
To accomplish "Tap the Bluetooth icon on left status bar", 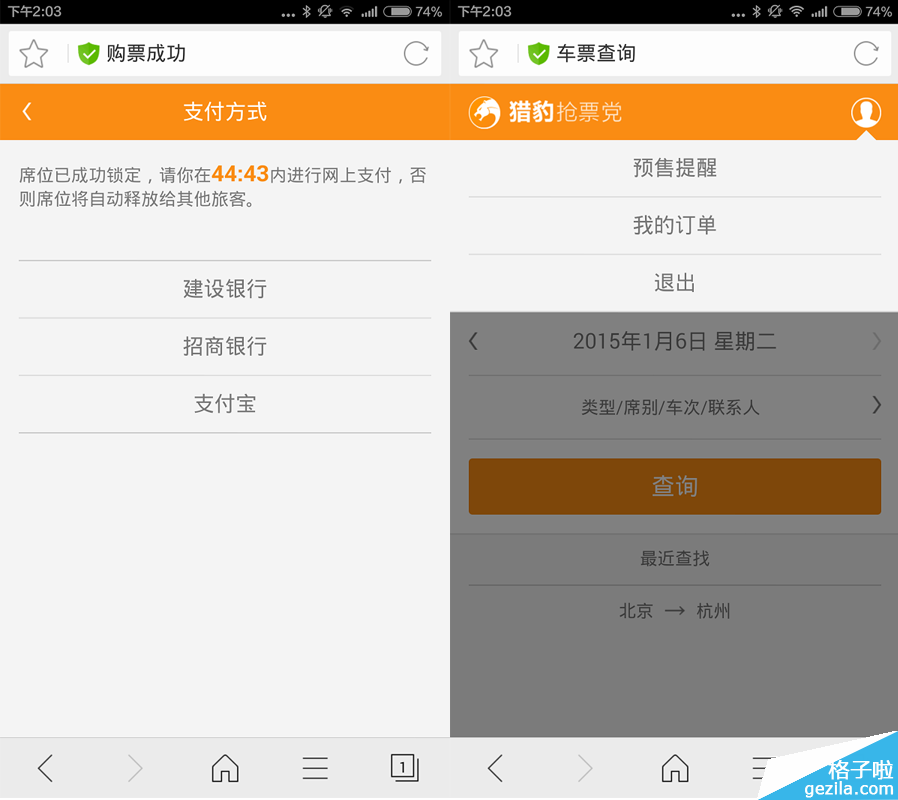I will point(306,11).
